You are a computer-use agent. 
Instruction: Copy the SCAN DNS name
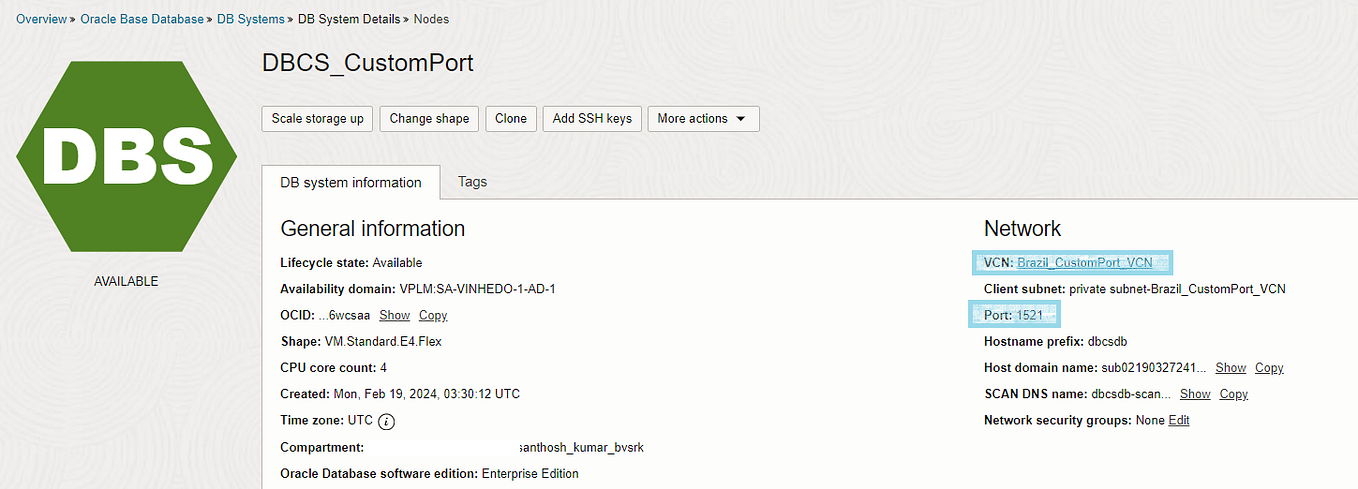[x=1234, y=394]
